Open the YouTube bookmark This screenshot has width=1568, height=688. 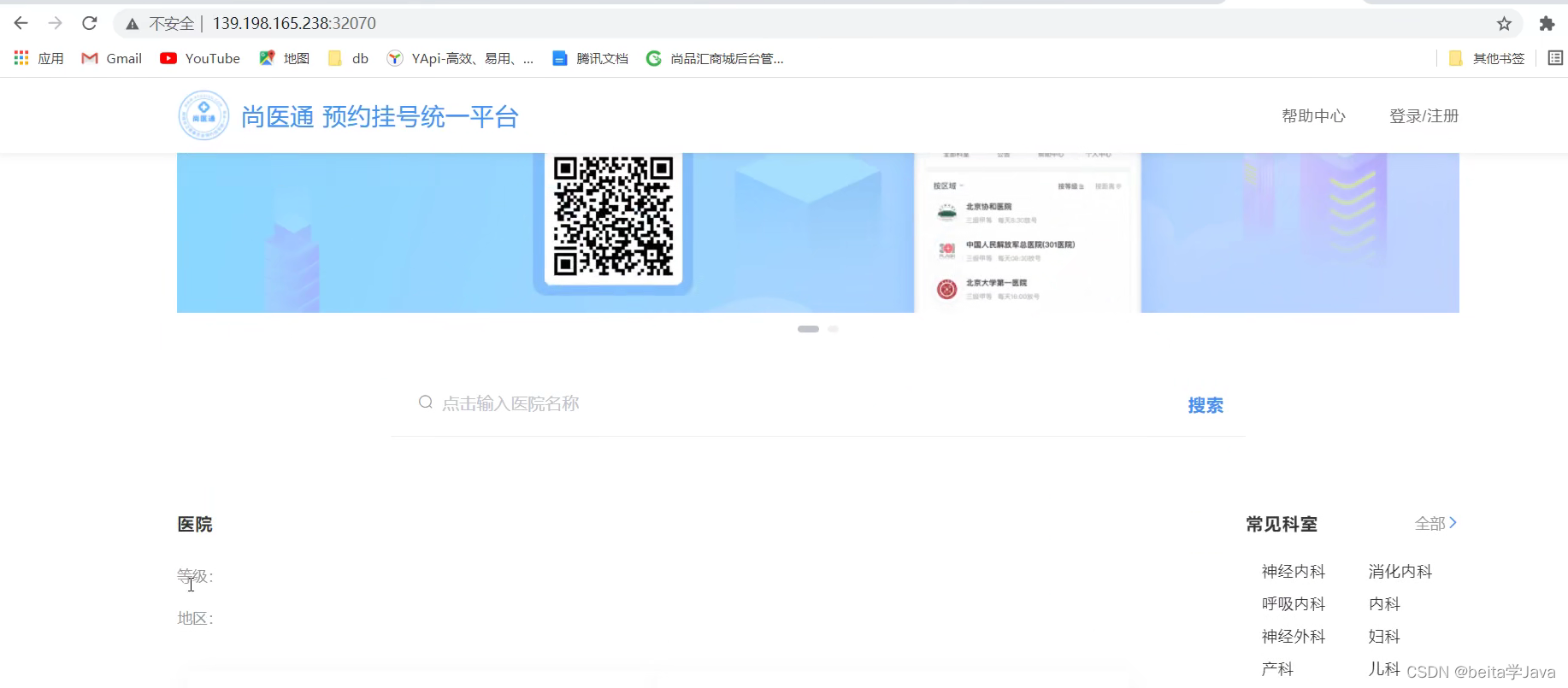pyautogui.click(x=200, y=58)
